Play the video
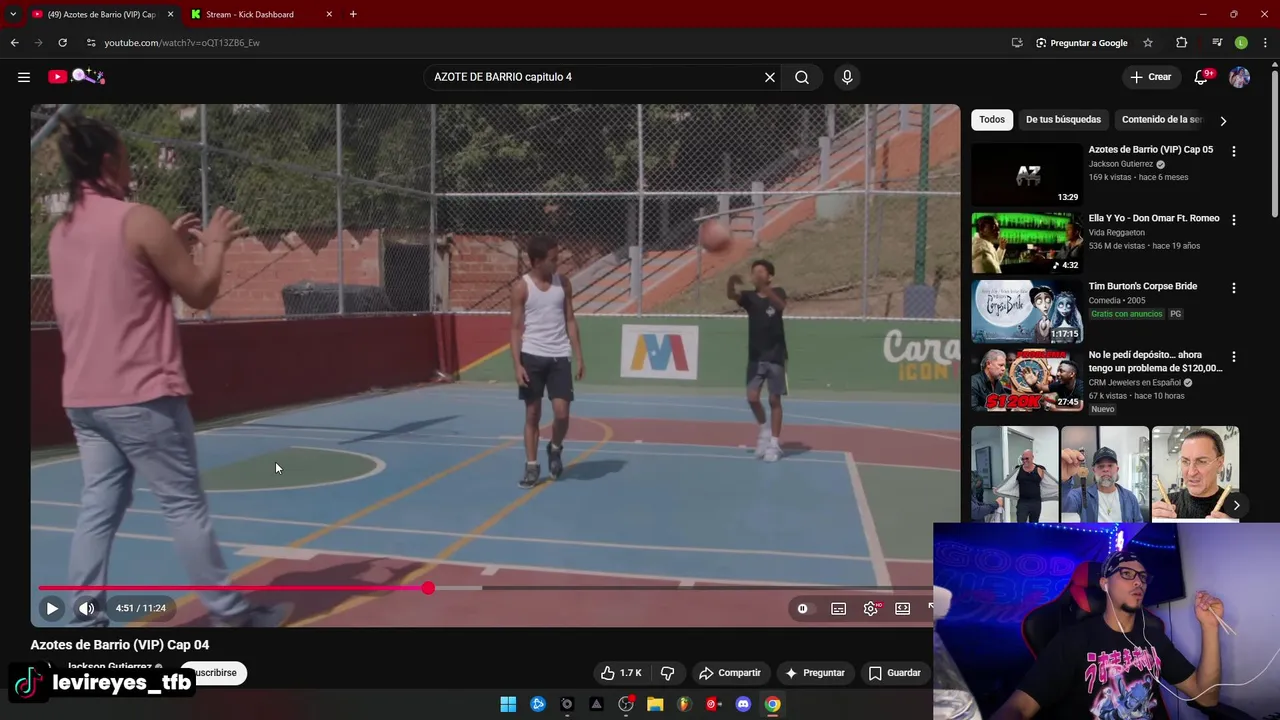The width and height of the screenshot is (1280, 720). [52, 608]
